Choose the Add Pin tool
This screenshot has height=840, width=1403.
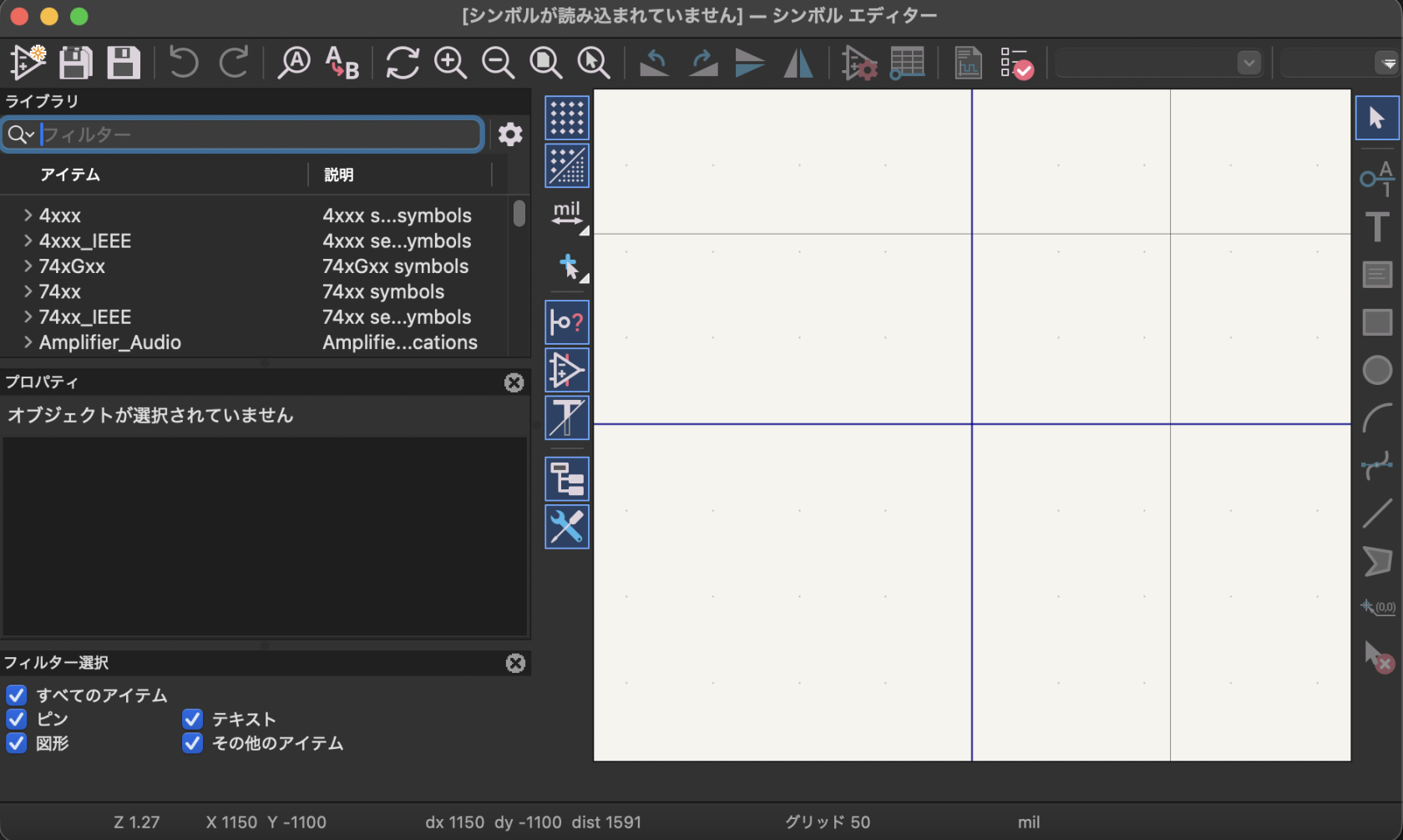point(1377,178)
